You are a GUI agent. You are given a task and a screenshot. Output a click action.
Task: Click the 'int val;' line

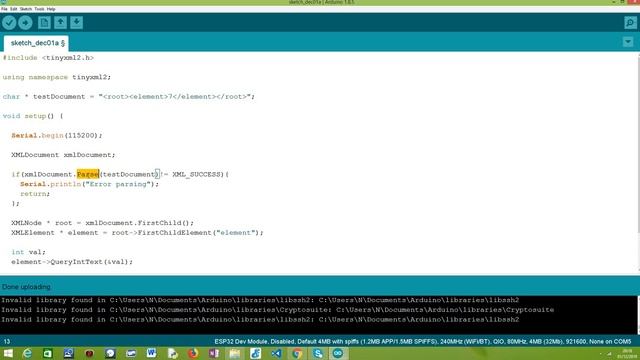click(29, 252)
